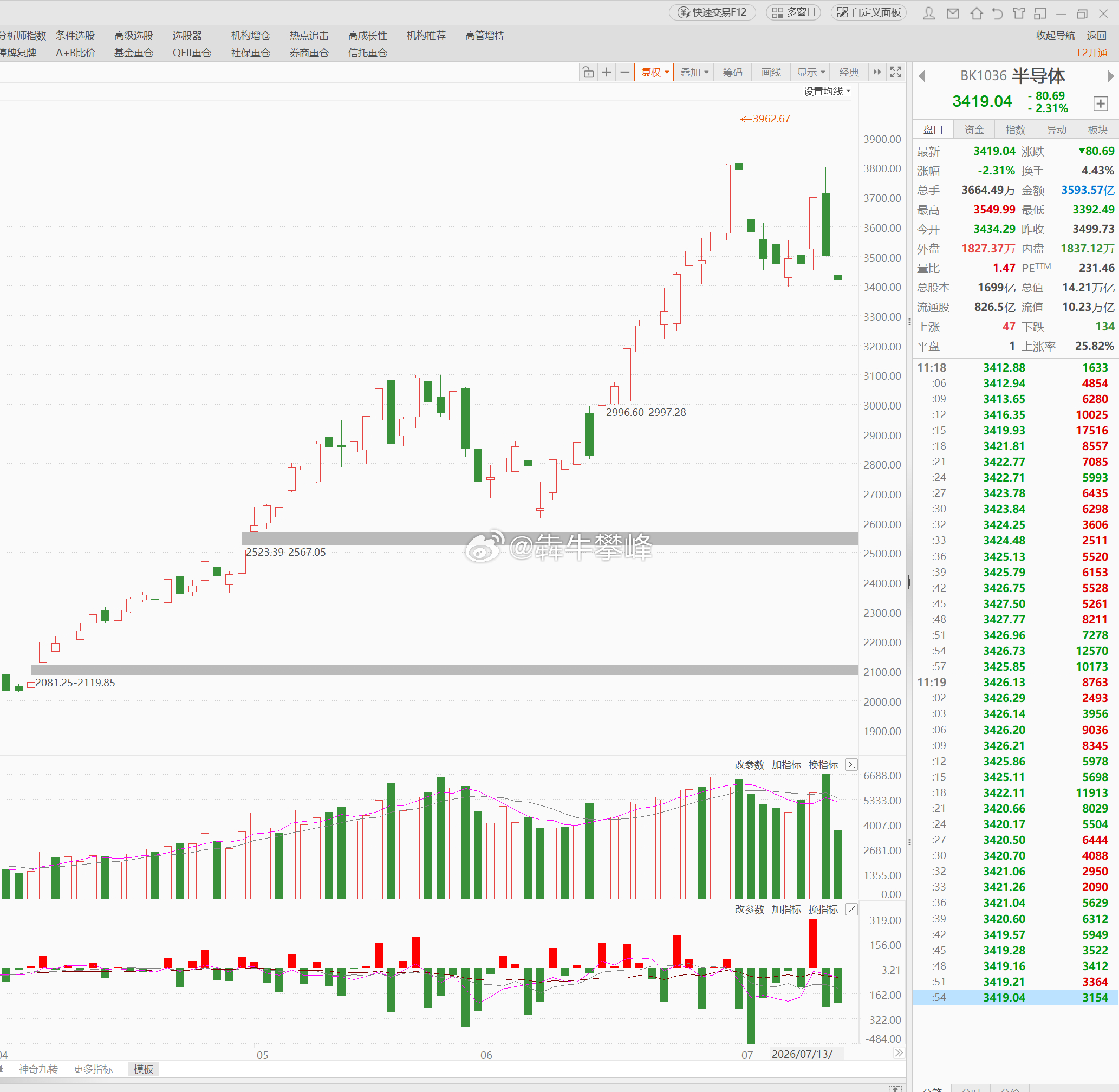Switch to the 异动 tab
This screenshot has height=1092, width=1119.
pyautogui.click(x=1057, y=129)
